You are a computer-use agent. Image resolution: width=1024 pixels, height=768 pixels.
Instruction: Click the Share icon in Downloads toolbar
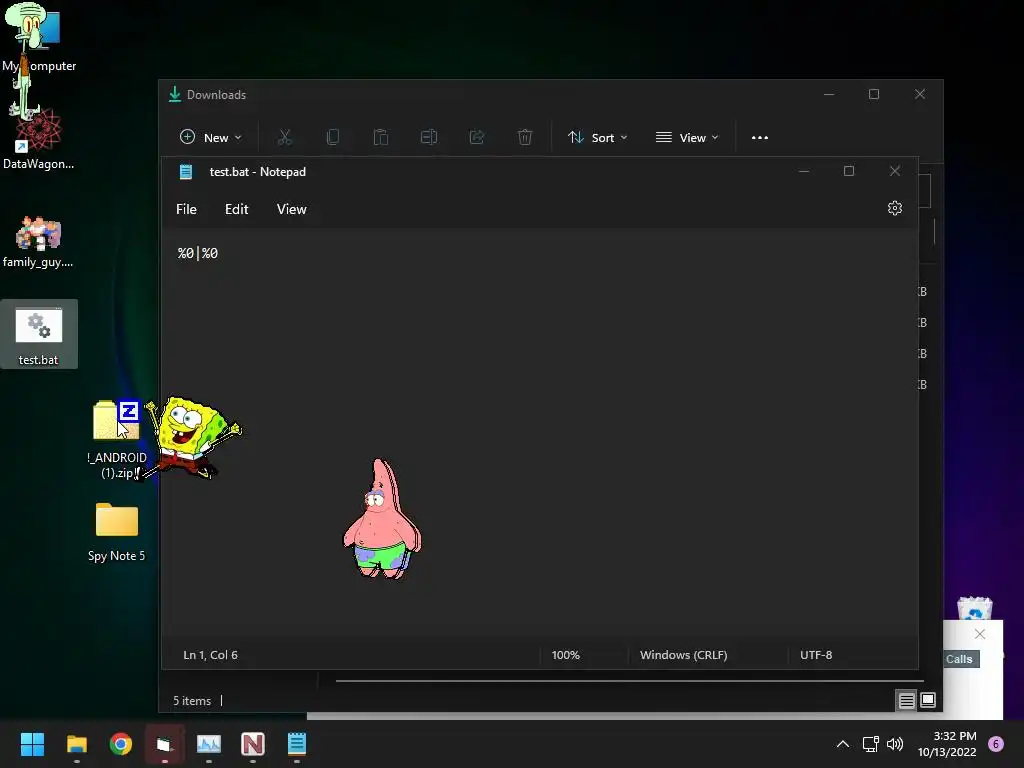(x=477, y=137)
